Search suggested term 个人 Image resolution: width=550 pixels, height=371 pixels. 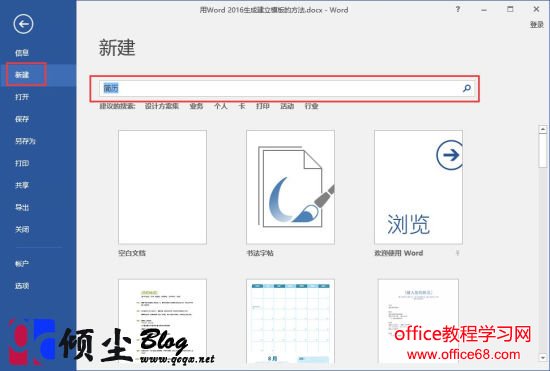tap(221, 106)
